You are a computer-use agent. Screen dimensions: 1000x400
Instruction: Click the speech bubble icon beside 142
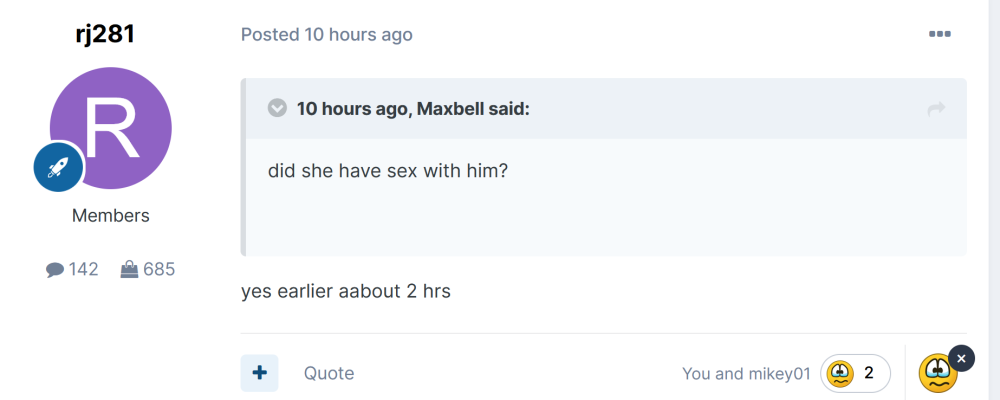55,269
